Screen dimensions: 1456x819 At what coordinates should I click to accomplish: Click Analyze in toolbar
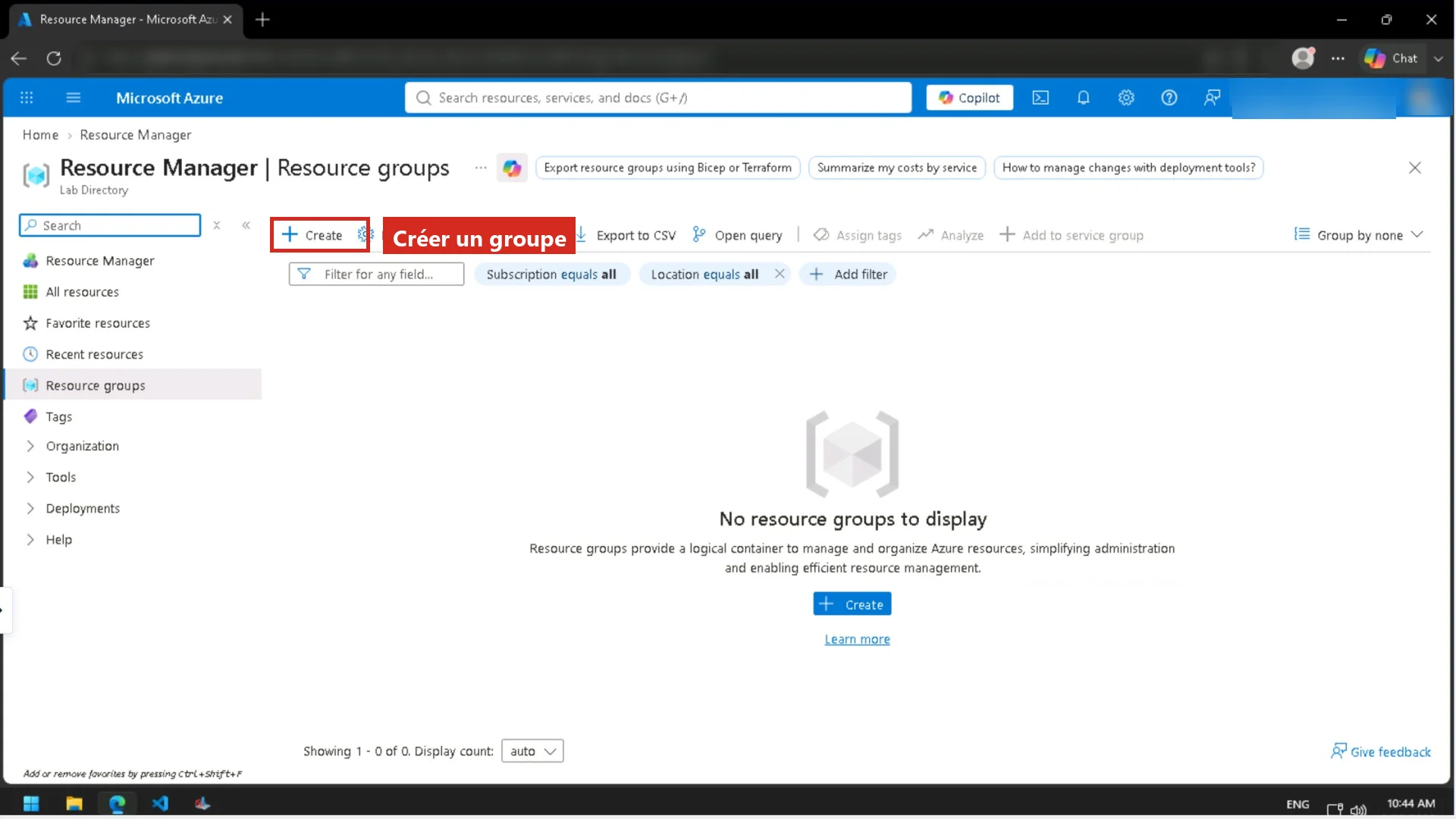(x=951, y=235)
